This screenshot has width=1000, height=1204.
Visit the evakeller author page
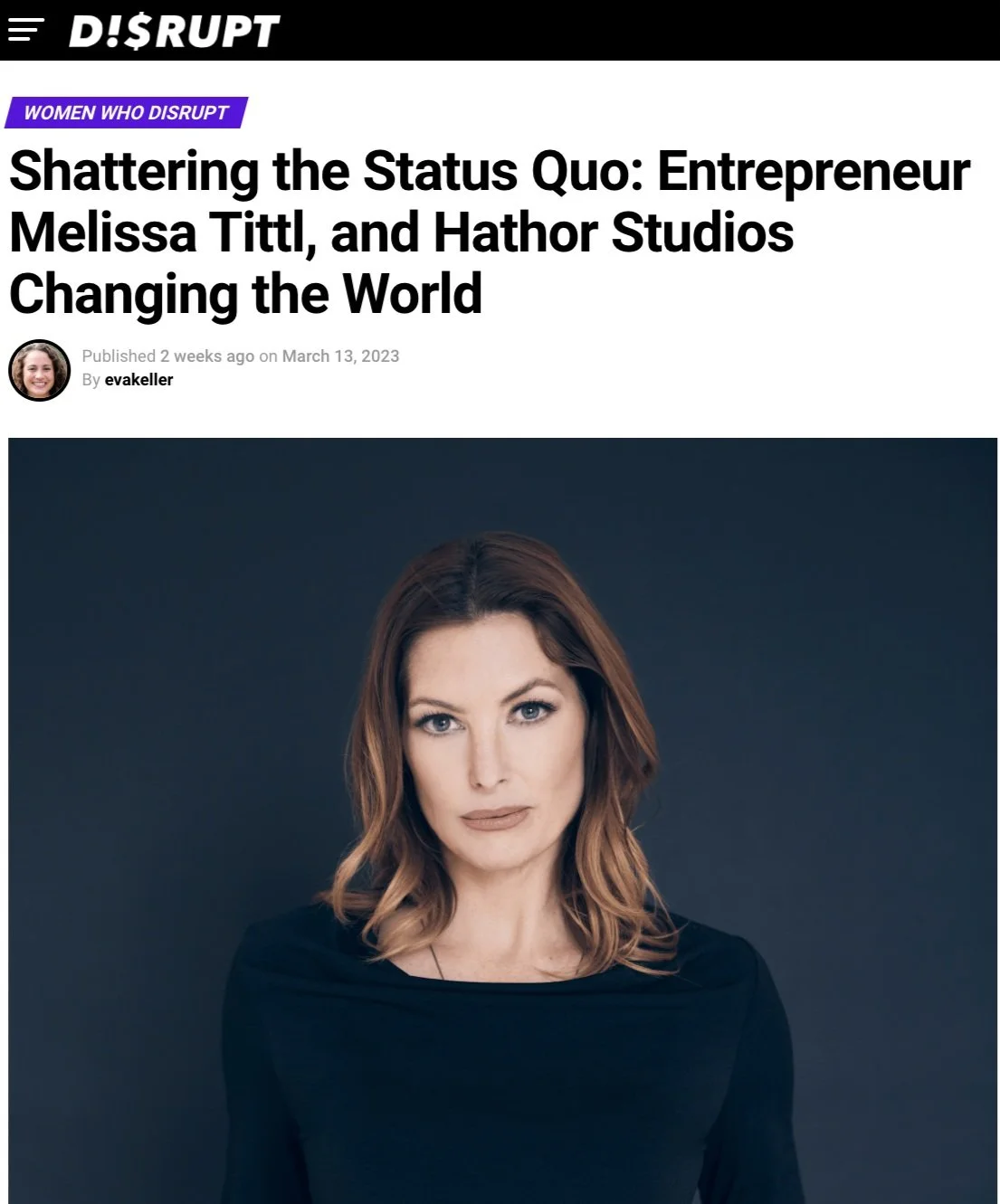coord(138,380)
